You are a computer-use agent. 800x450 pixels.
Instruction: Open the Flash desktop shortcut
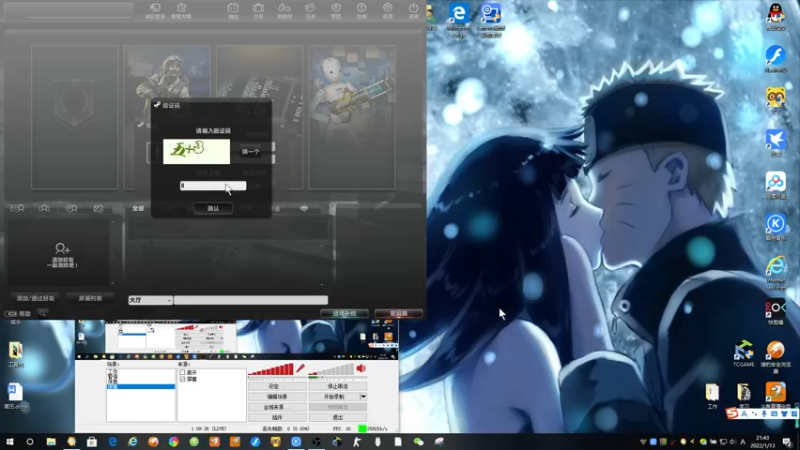[776, 59]
